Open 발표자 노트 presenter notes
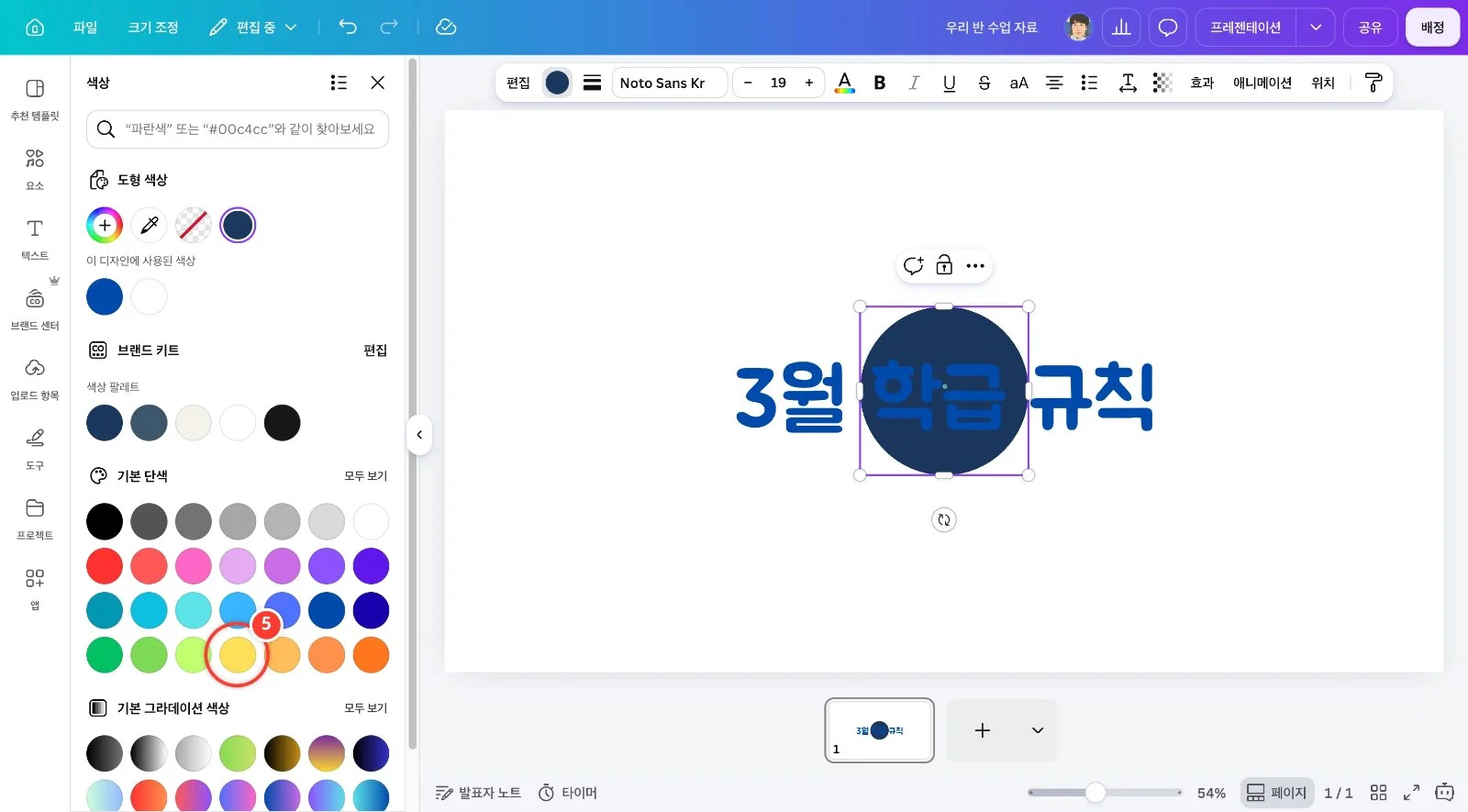1468x812 pixels. [x=478, y=793]
